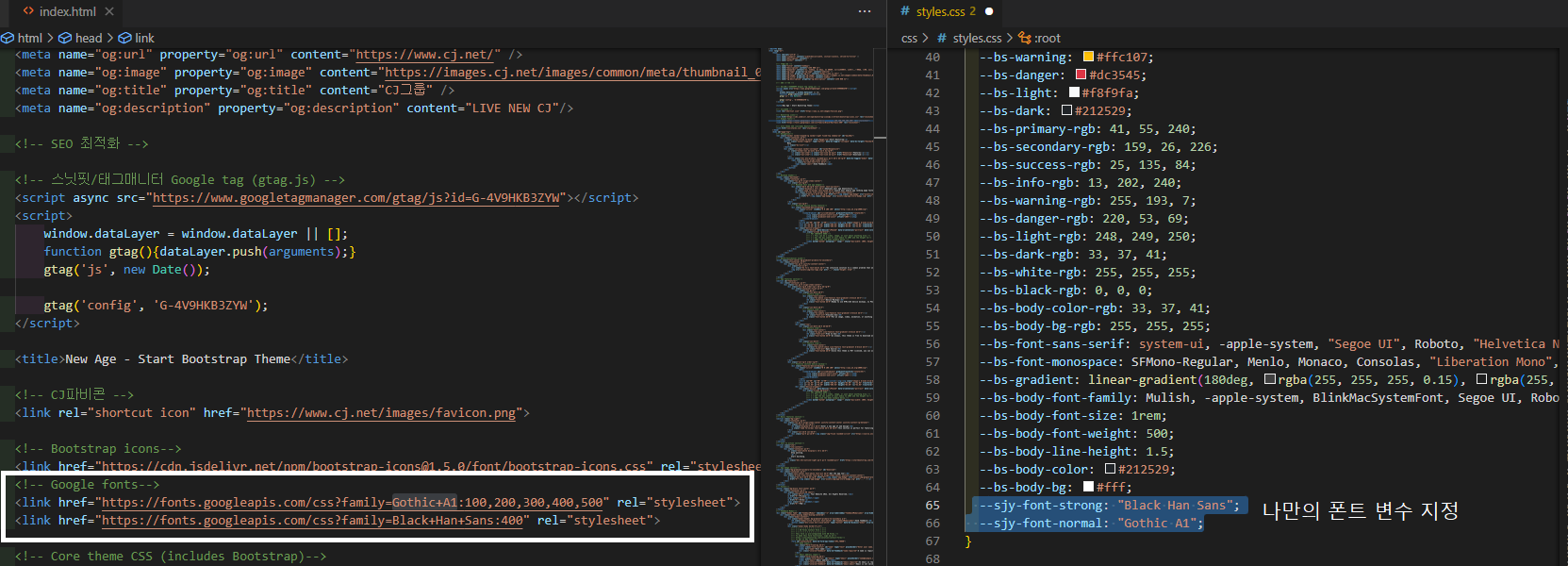
Task: Click the link element icon in the breadcrumb
Action: coord(125,38)
